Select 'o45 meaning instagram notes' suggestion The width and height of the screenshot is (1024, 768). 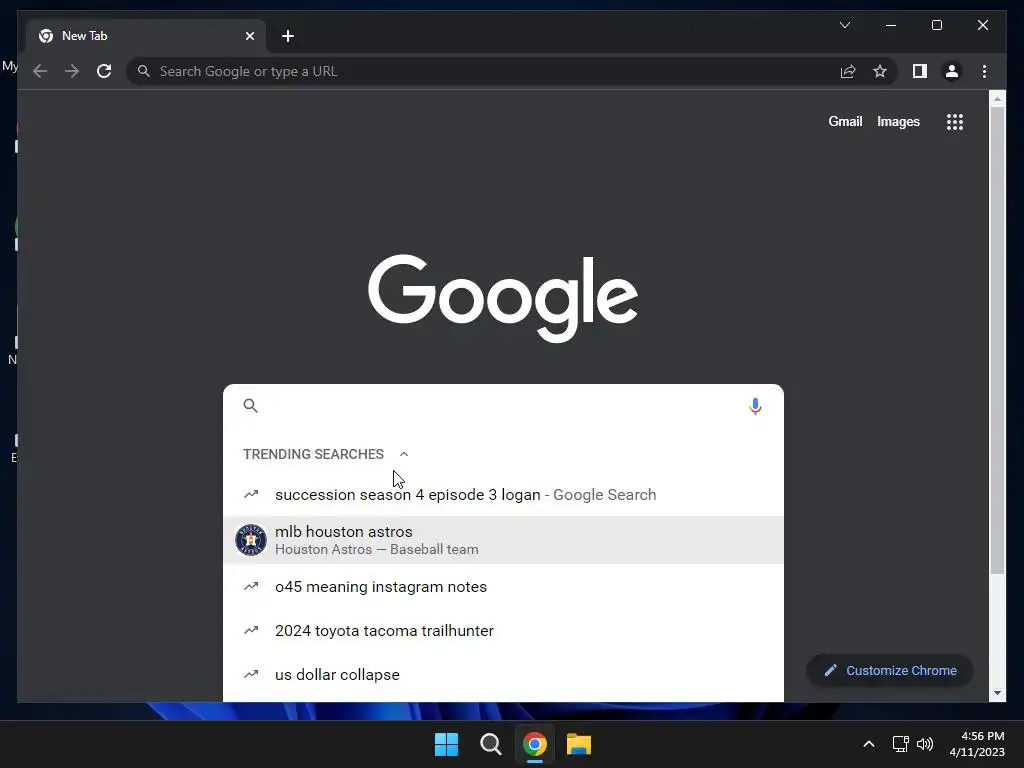pyautogui.click(x=503, y=586)
